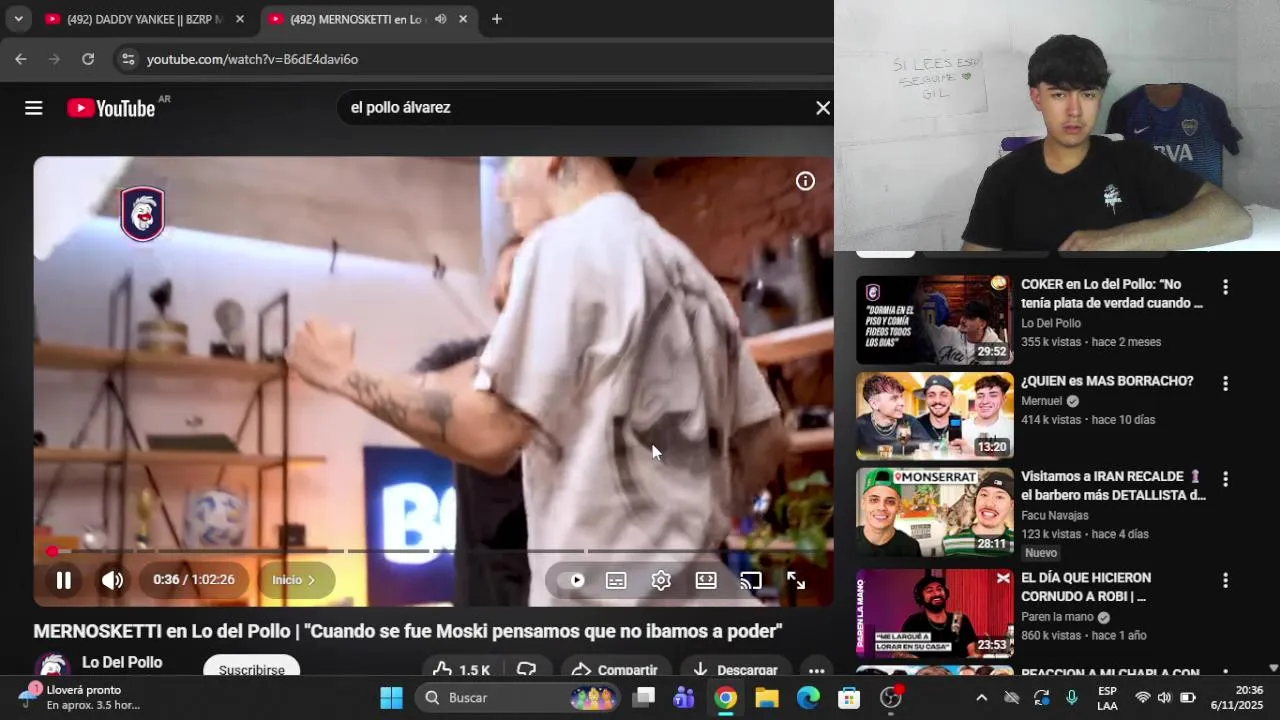Share the video via Compartir

(x=614, y=669)
